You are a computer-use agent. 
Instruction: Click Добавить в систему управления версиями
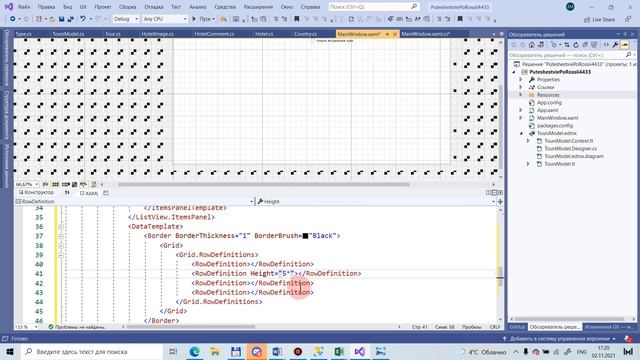(559, 339)
